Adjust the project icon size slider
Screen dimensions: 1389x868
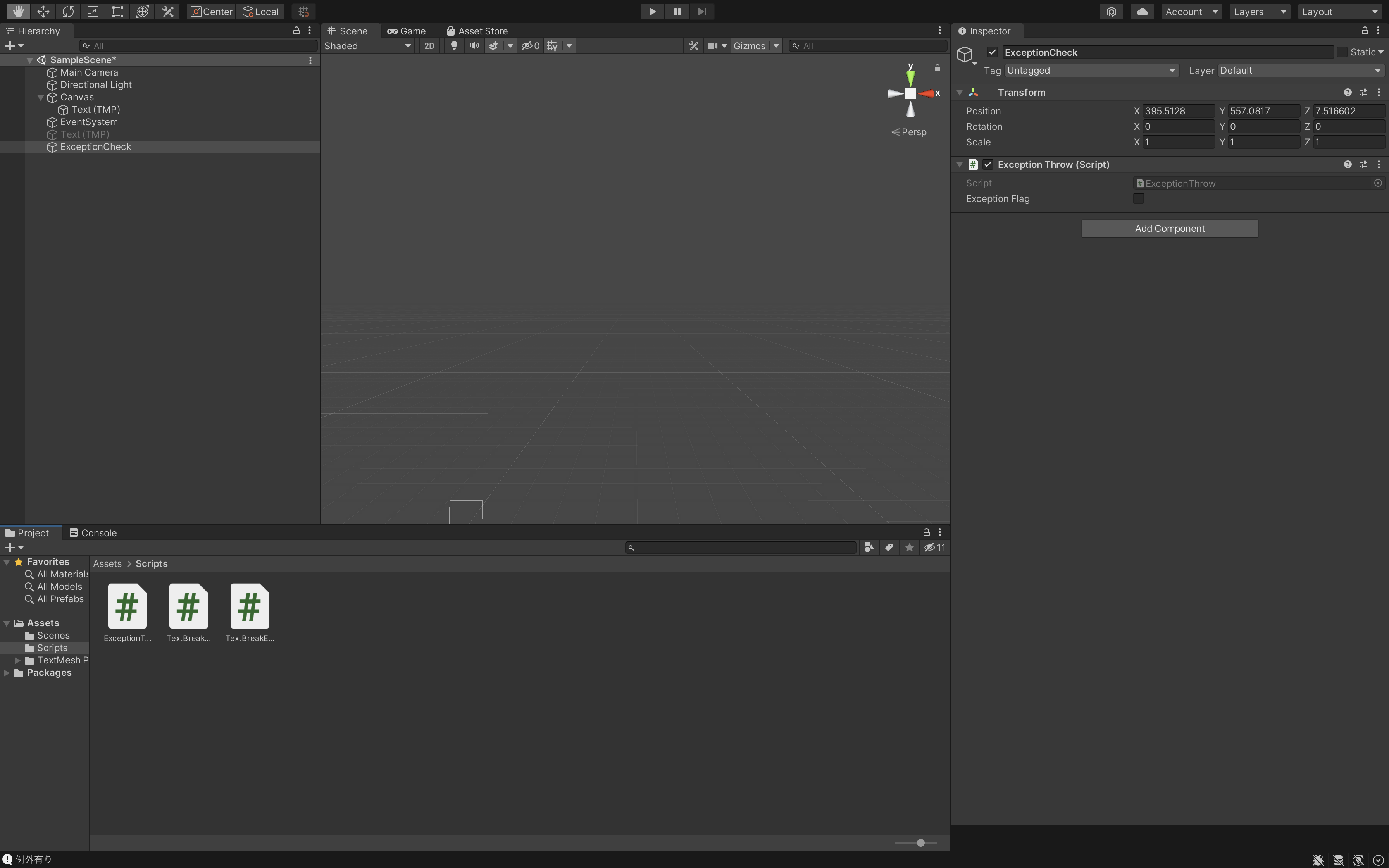point(920,843)
